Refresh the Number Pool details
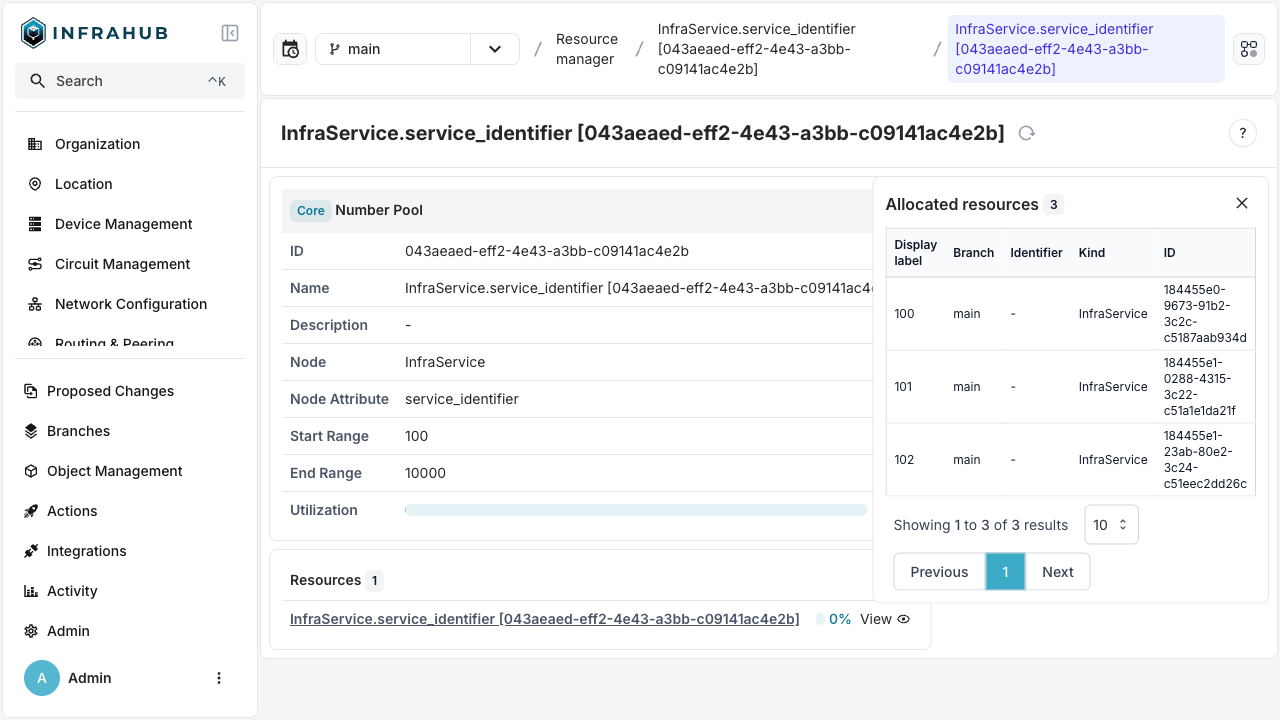 click(1026, 133)
